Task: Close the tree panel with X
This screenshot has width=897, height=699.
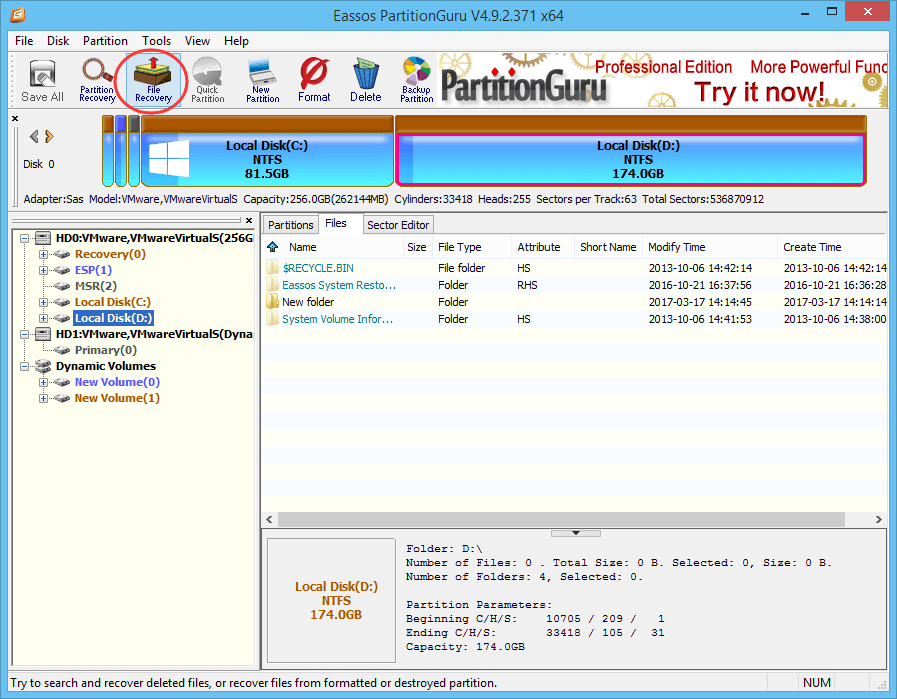Action: tap(249, 220)
